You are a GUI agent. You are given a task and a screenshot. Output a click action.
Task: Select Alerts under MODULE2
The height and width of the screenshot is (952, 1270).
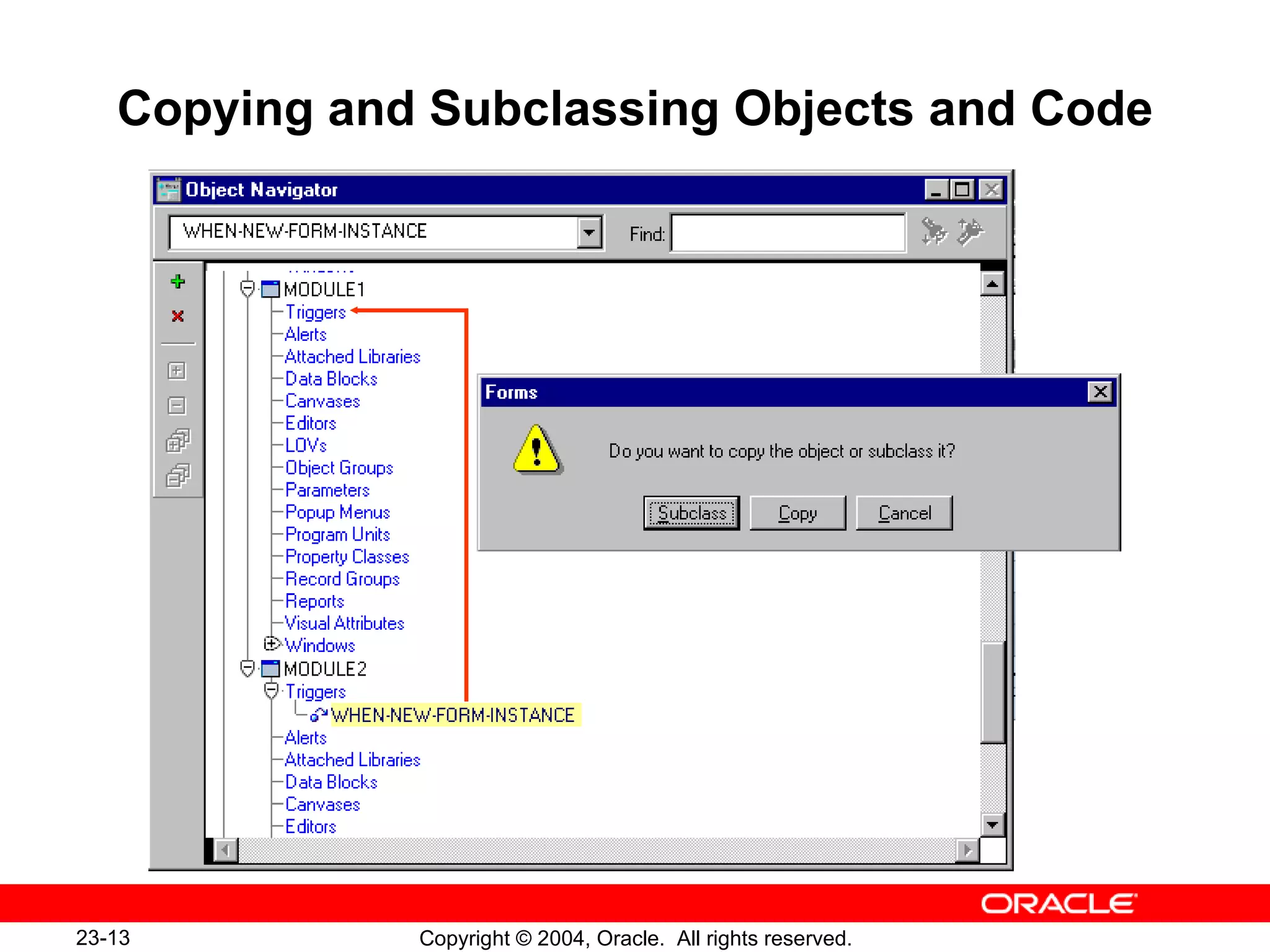click(306, 738)
